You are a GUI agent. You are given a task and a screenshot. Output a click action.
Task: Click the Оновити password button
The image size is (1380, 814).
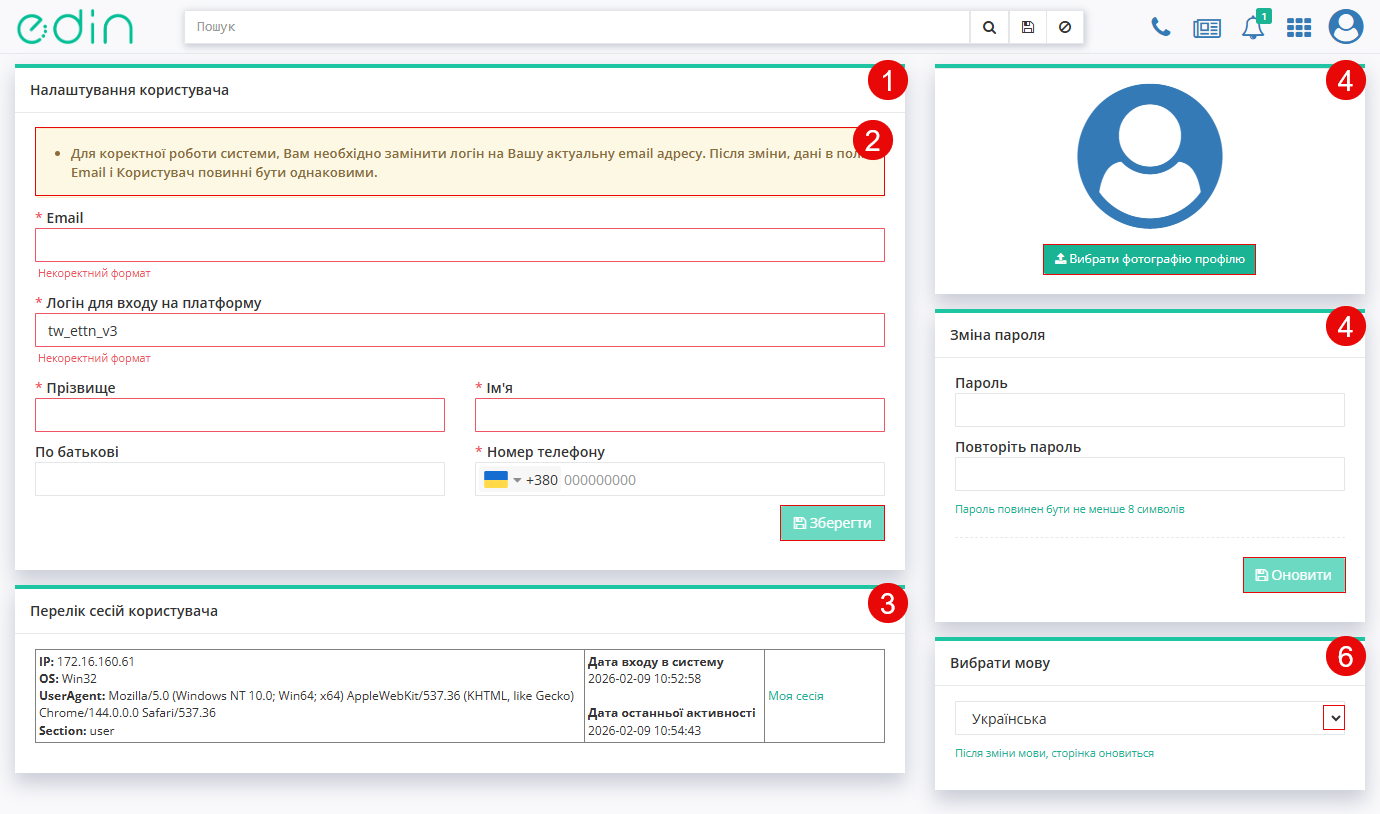(1294, 575)
